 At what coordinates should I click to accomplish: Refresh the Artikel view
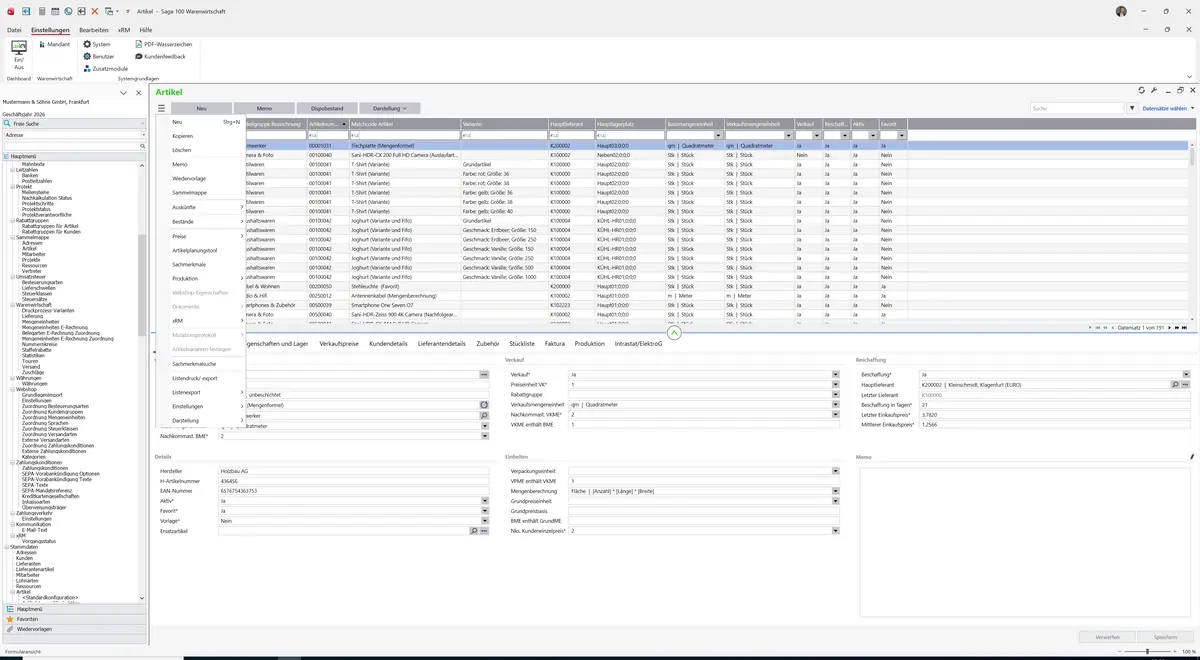pyautogui.click(x=1142, y=91)
